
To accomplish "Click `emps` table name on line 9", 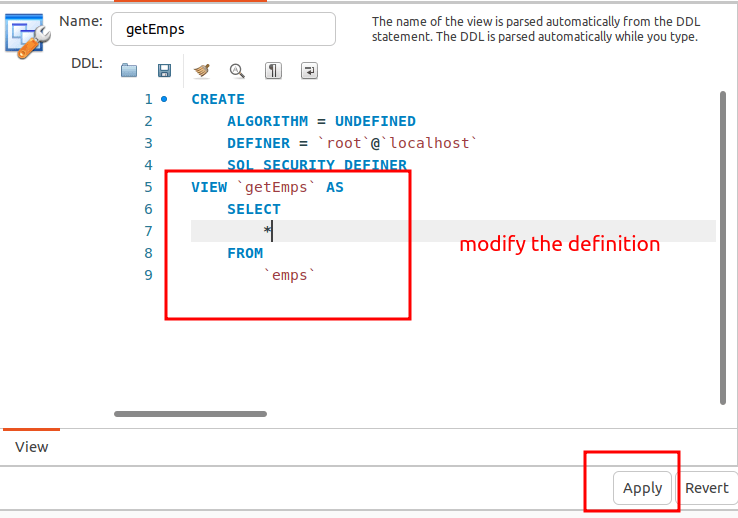I will (x=289, y=275).
